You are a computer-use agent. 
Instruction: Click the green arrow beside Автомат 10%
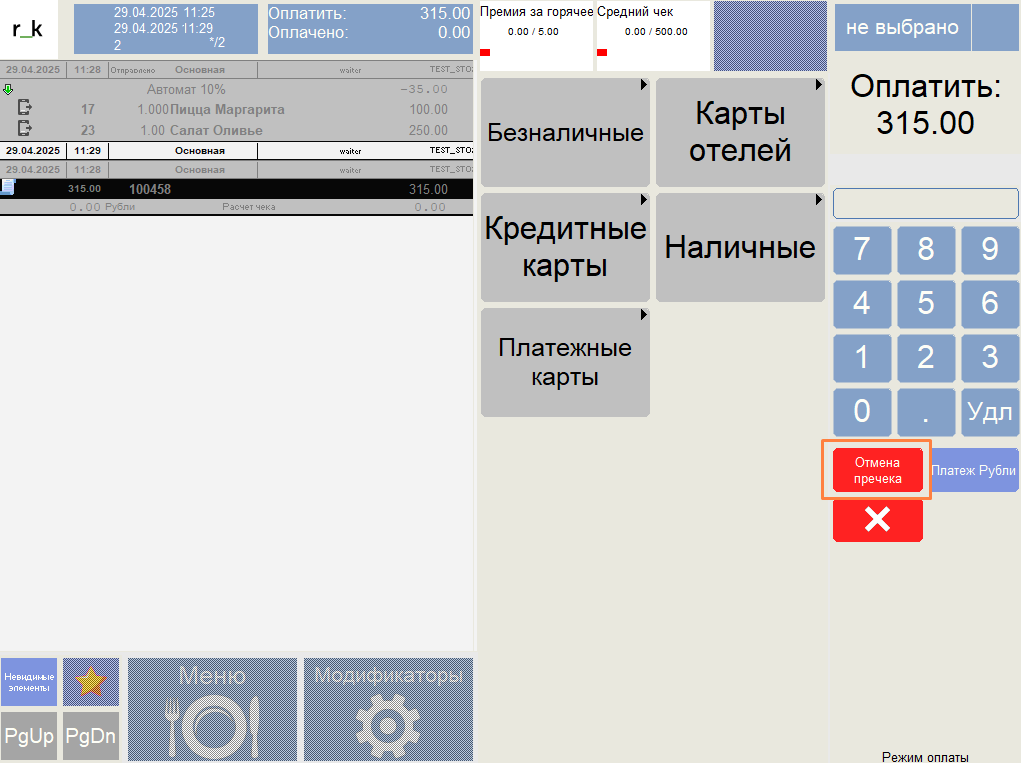pyautogui.click(x=8, y=89)
